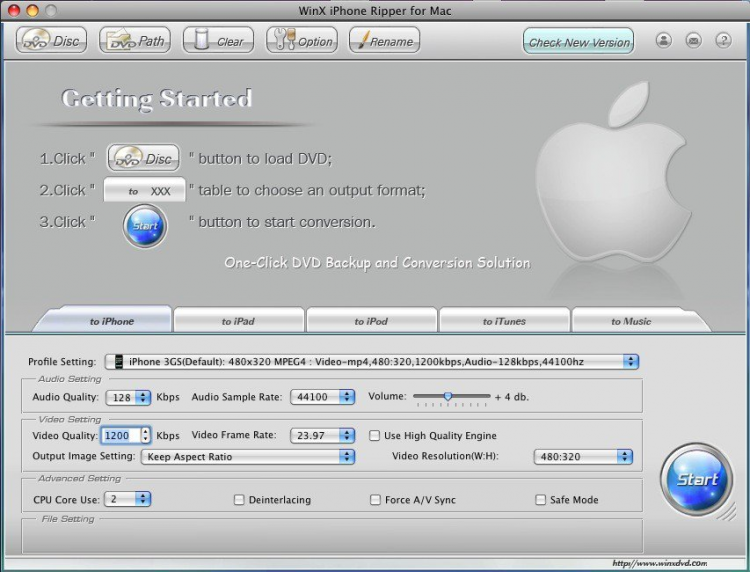Image resolution: width=750 pixels, height=572 pixels.
Task: Click the 'to XXX' sample tab
Action: [144, 190]
